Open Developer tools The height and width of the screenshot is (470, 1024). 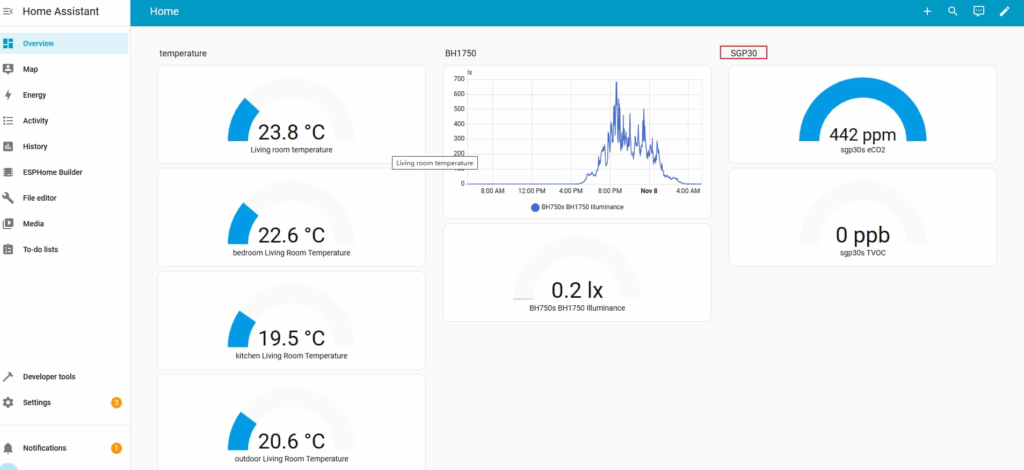coord(48,377)
